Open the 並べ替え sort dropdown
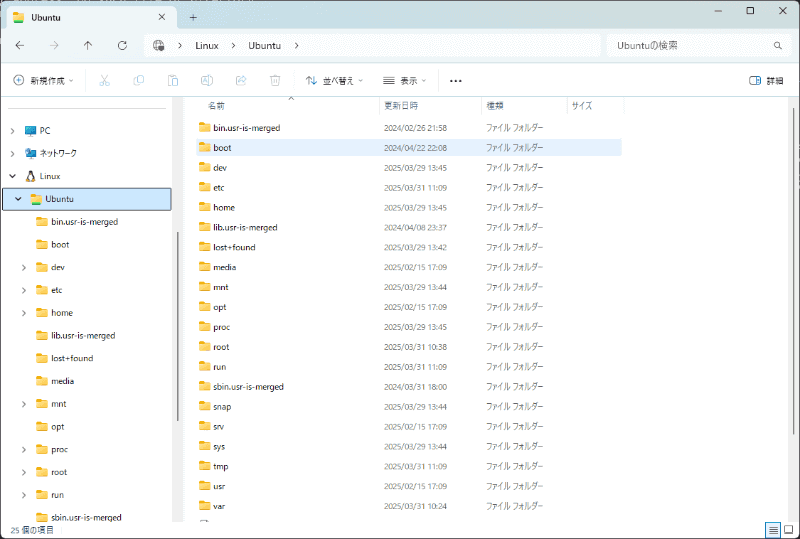800x539 pixels. [x=334, y=80]
